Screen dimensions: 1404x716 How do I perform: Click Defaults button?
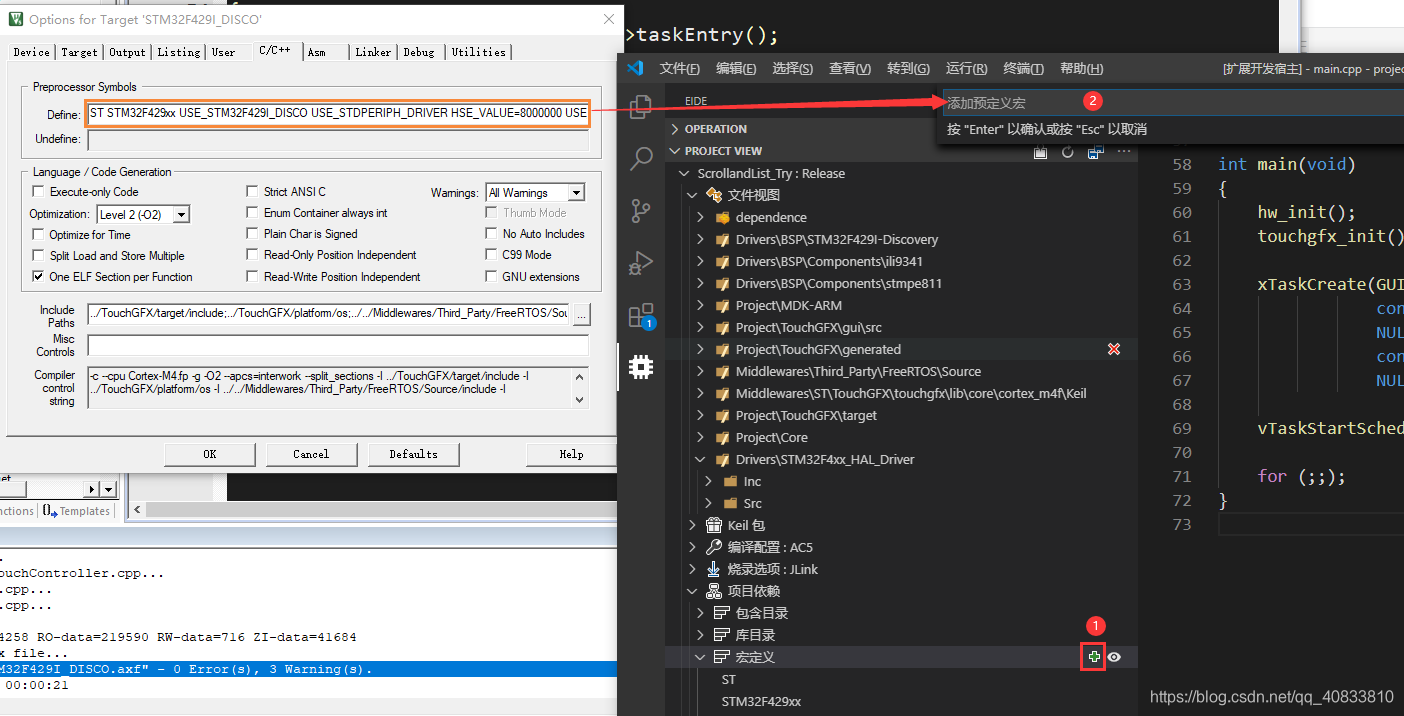click(413, 454)
